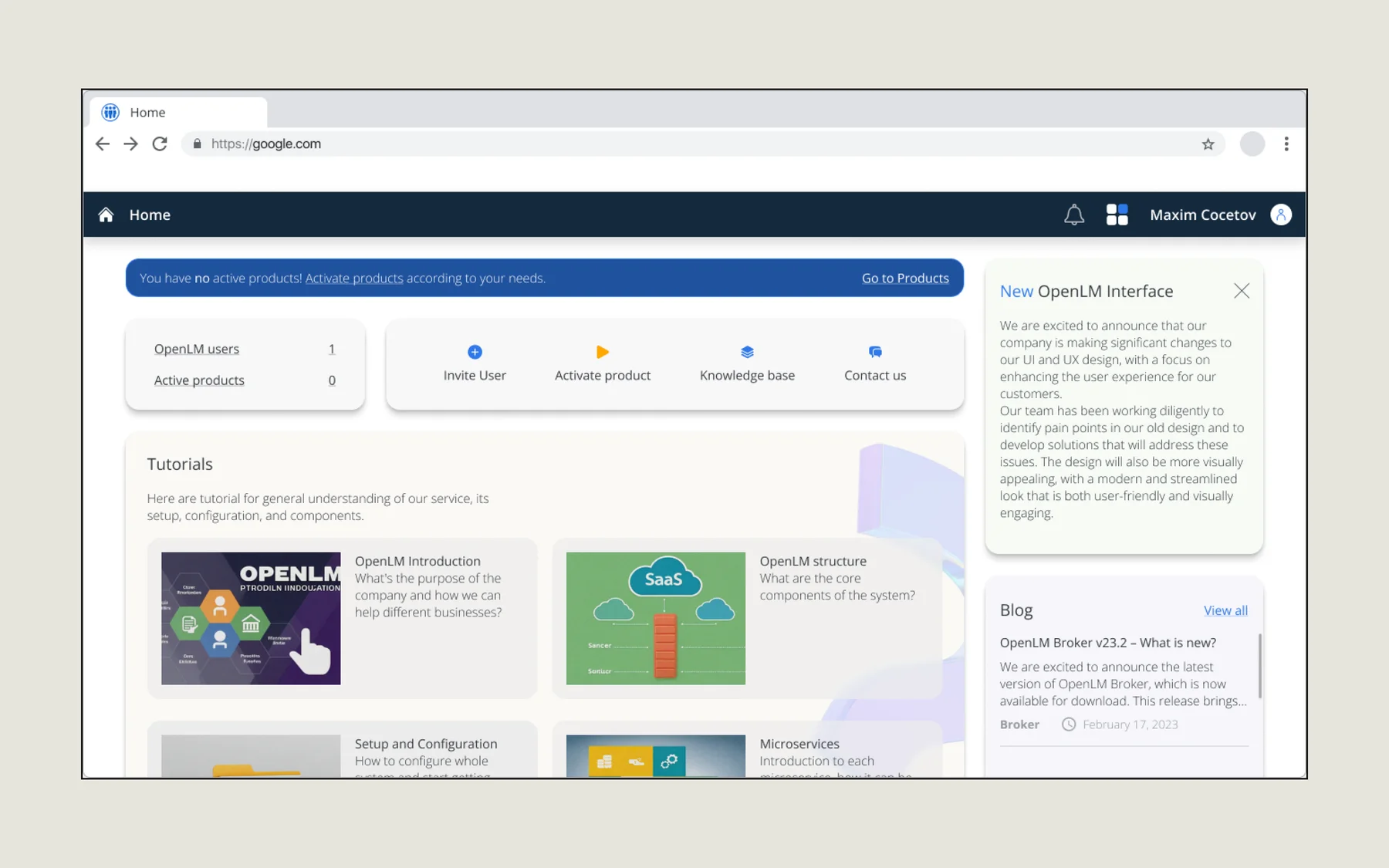Click the Activate product label
Screen dimensions: 1389x868
[x=603, y=376]
